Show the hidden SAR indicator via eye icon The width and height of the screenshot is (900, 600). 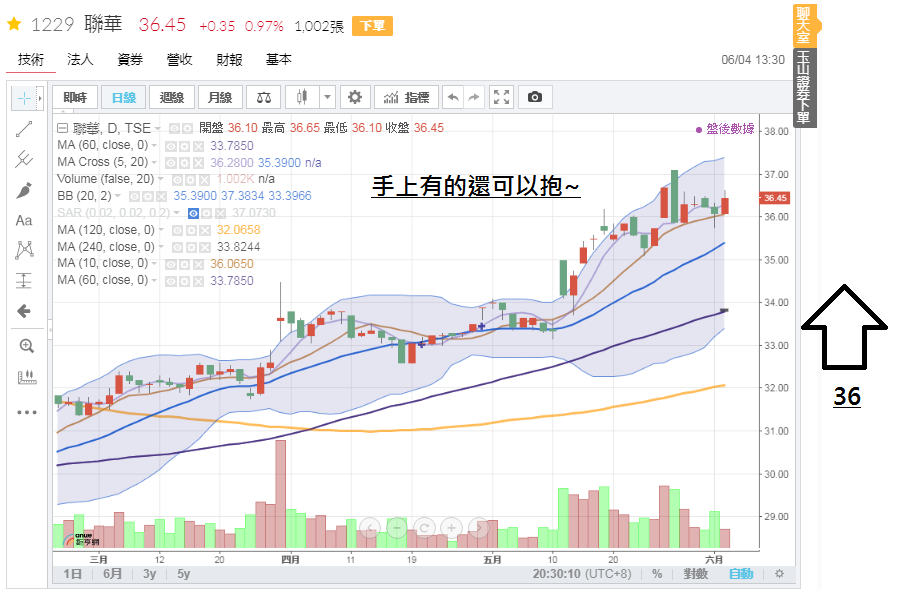point(193,214)
